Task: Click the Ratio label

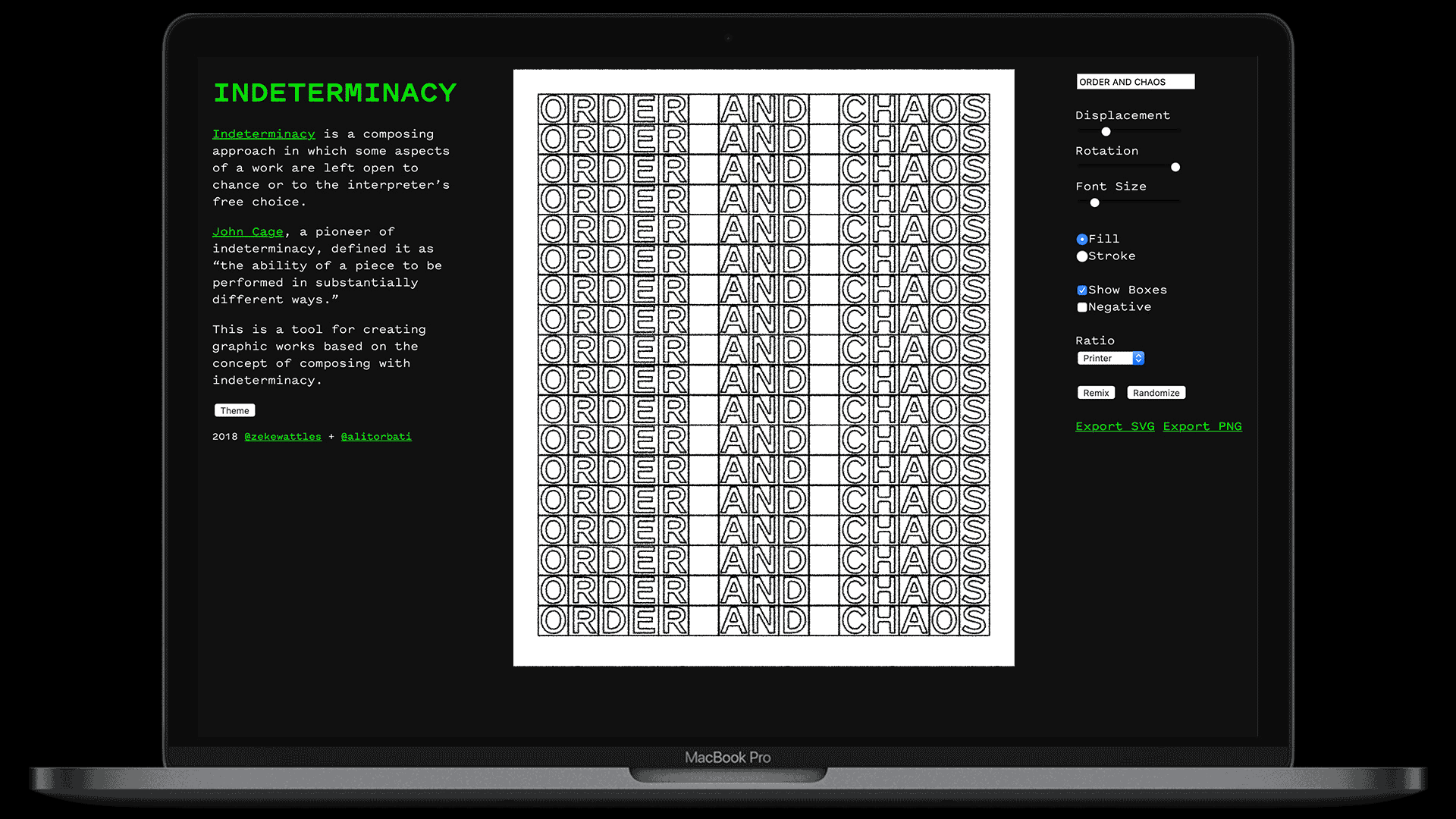Action: click(1094, 340)
